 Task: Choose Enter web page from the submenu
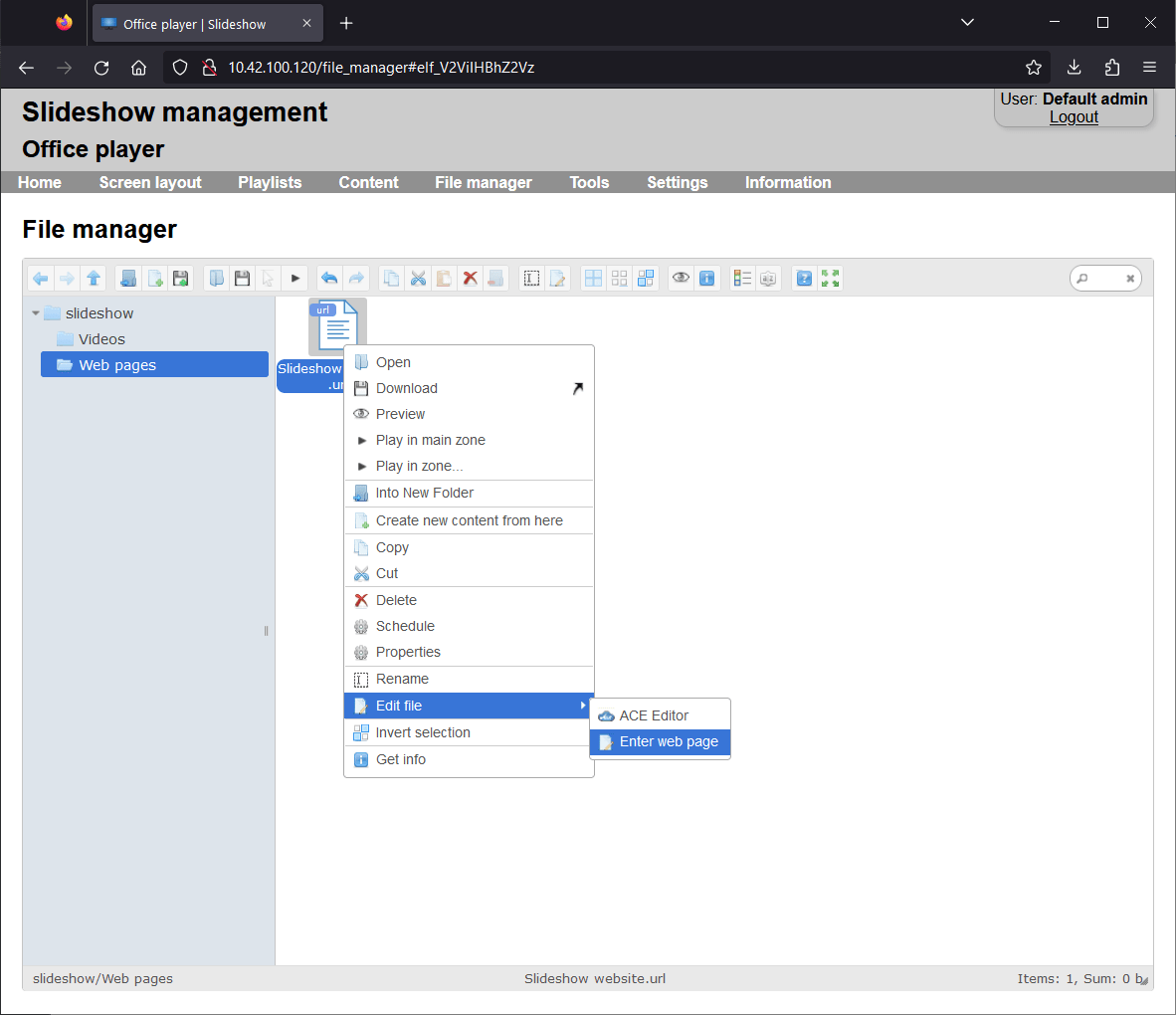(667, 741)
